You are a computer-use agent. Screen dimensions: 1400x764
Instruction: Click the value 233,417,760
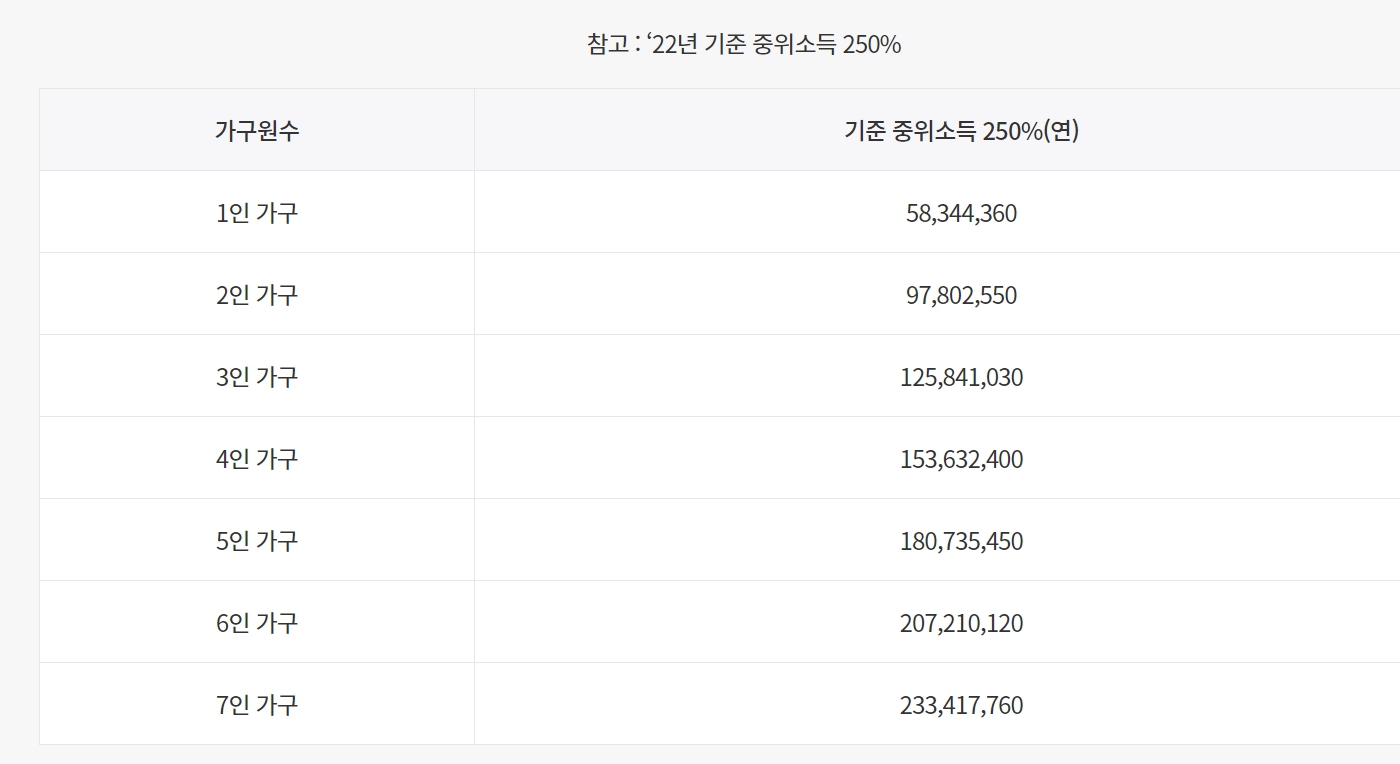click(x=961, y=705)
